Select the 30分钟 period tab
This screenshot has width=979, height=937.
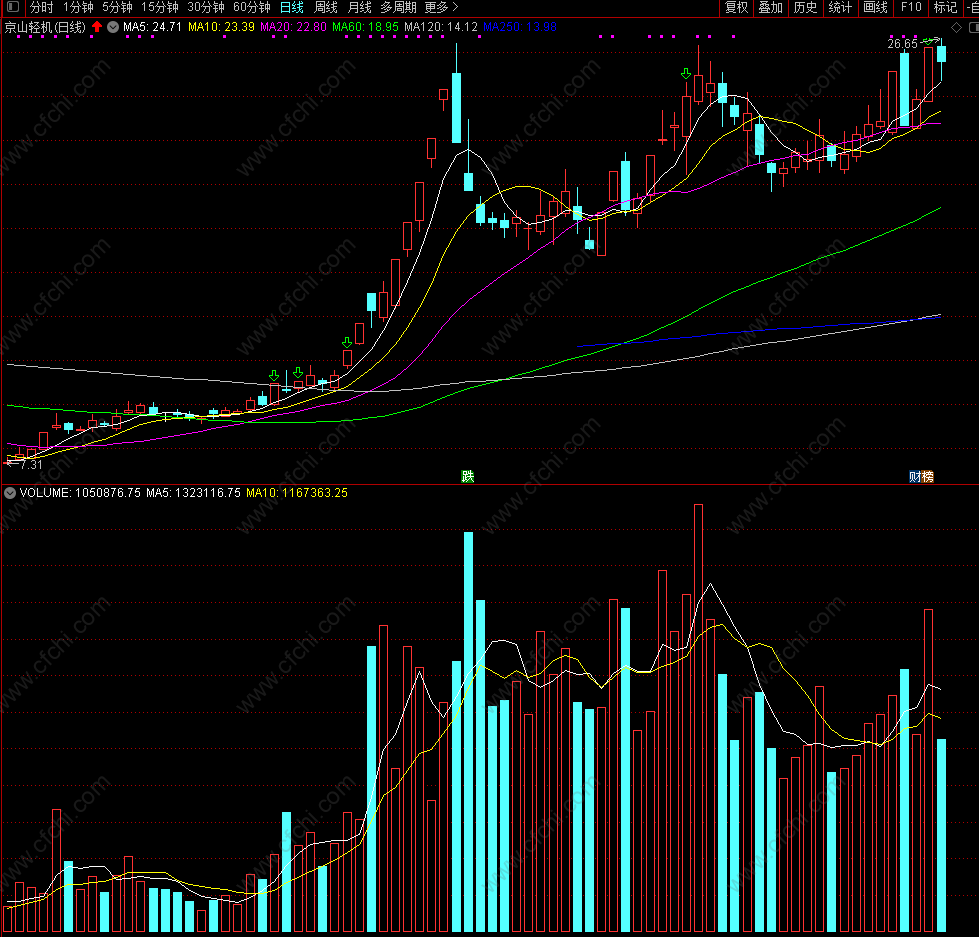(206, 7)
